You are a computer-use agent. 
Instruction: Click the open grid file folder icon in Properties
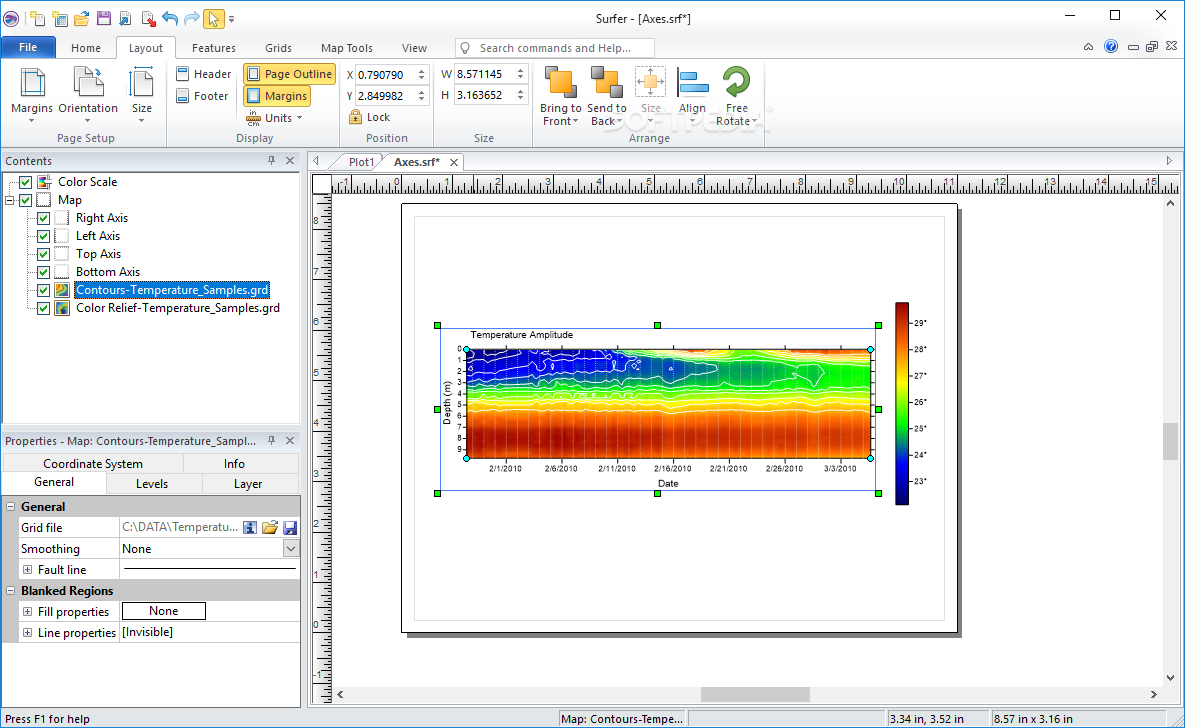coord(270,528)
